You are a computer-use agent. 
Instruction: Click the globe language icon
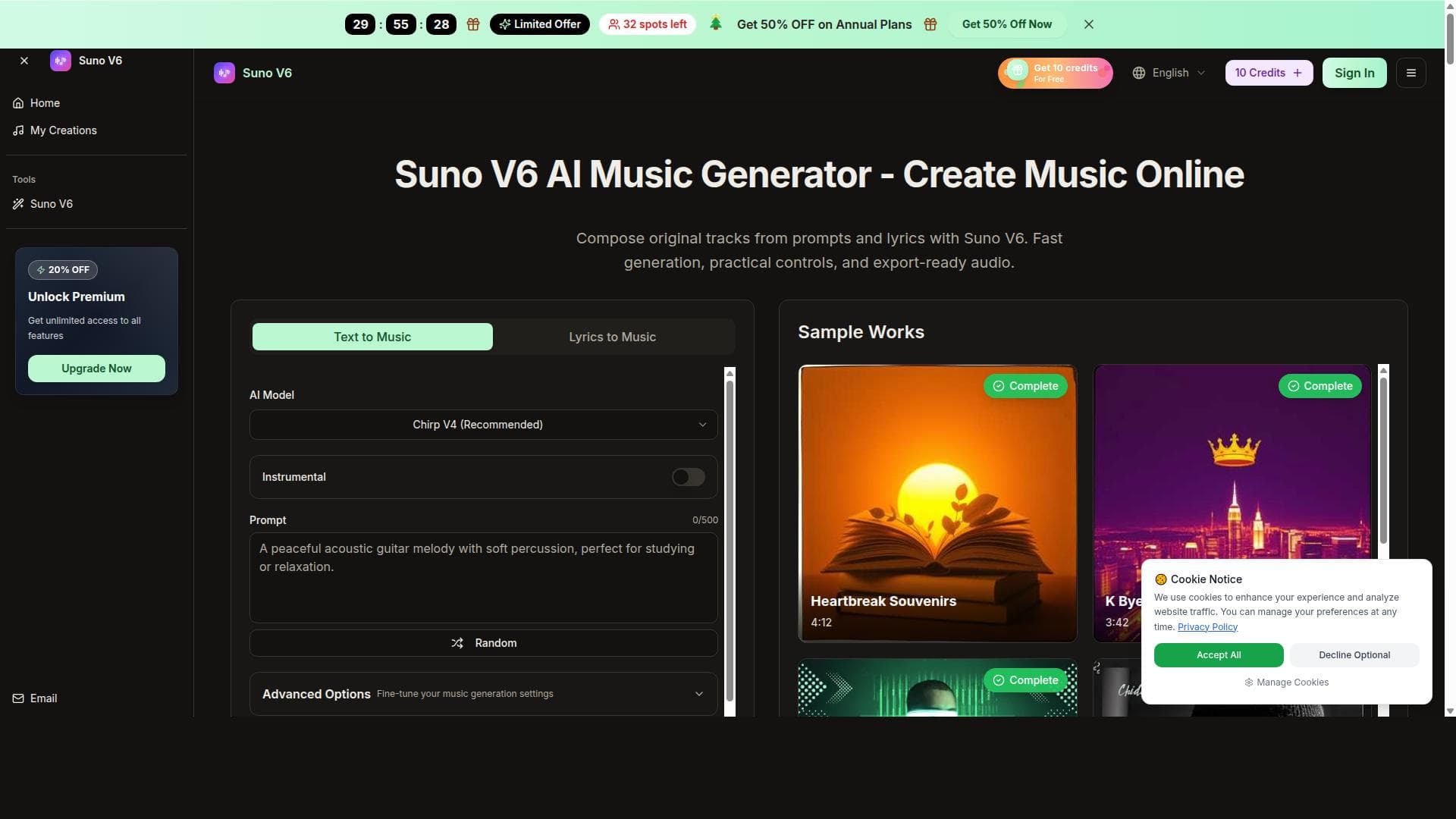(x=1139, y=73)
